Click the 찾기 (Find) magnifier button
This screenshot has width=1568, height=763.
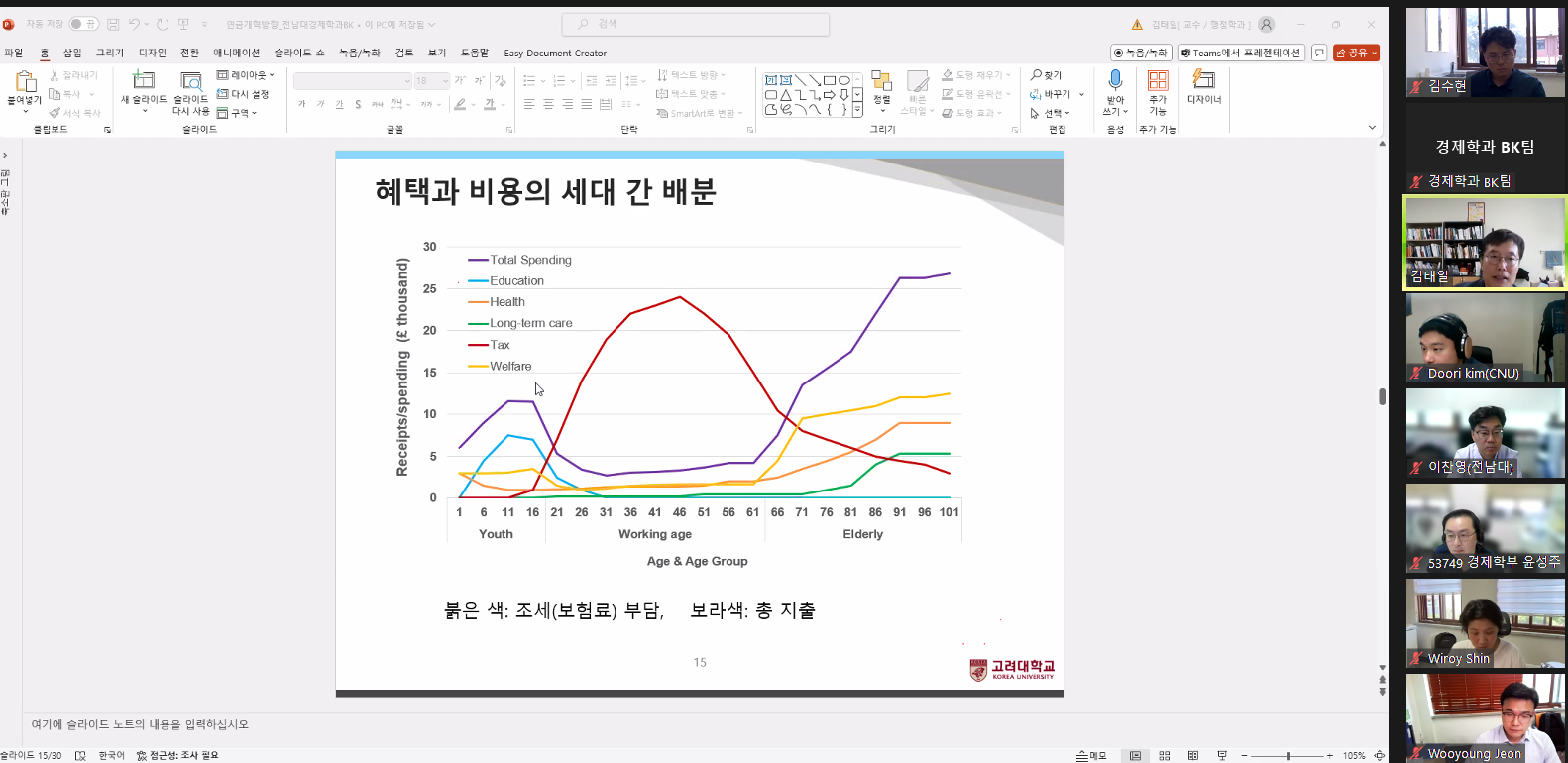pyautogui.click(x=1046, y=75)
